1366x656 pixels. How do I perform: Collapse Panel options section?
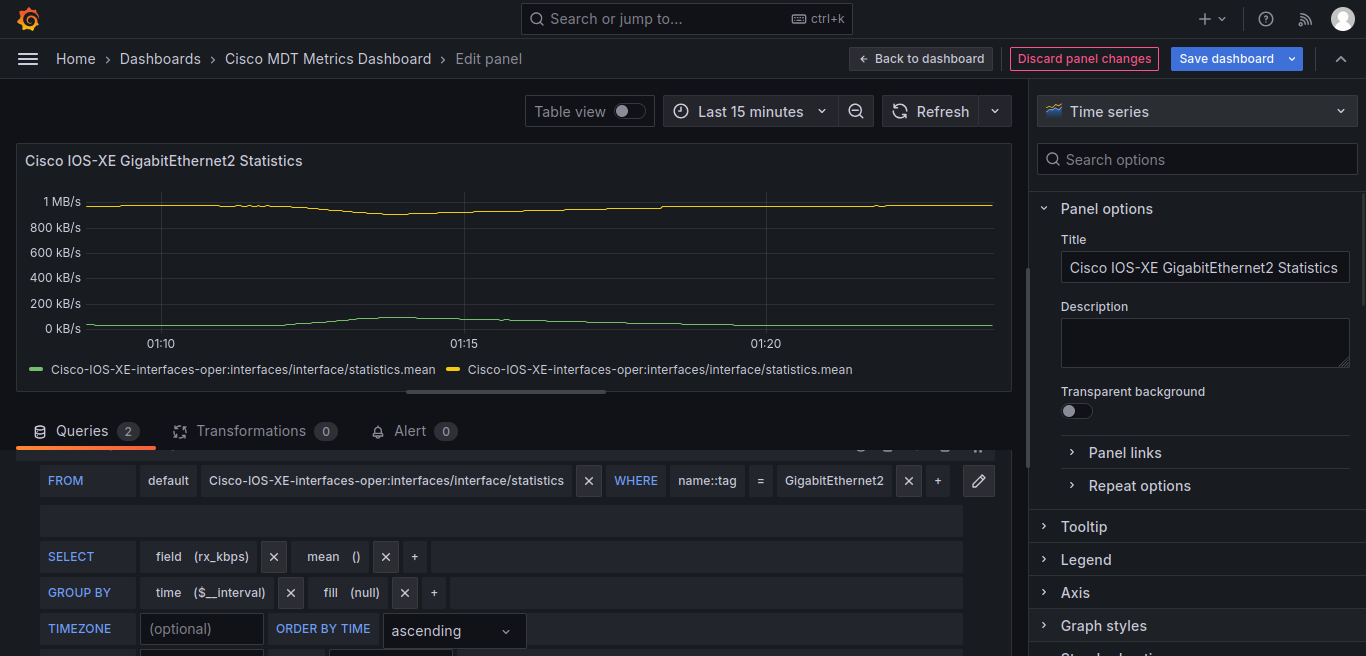1107,209
